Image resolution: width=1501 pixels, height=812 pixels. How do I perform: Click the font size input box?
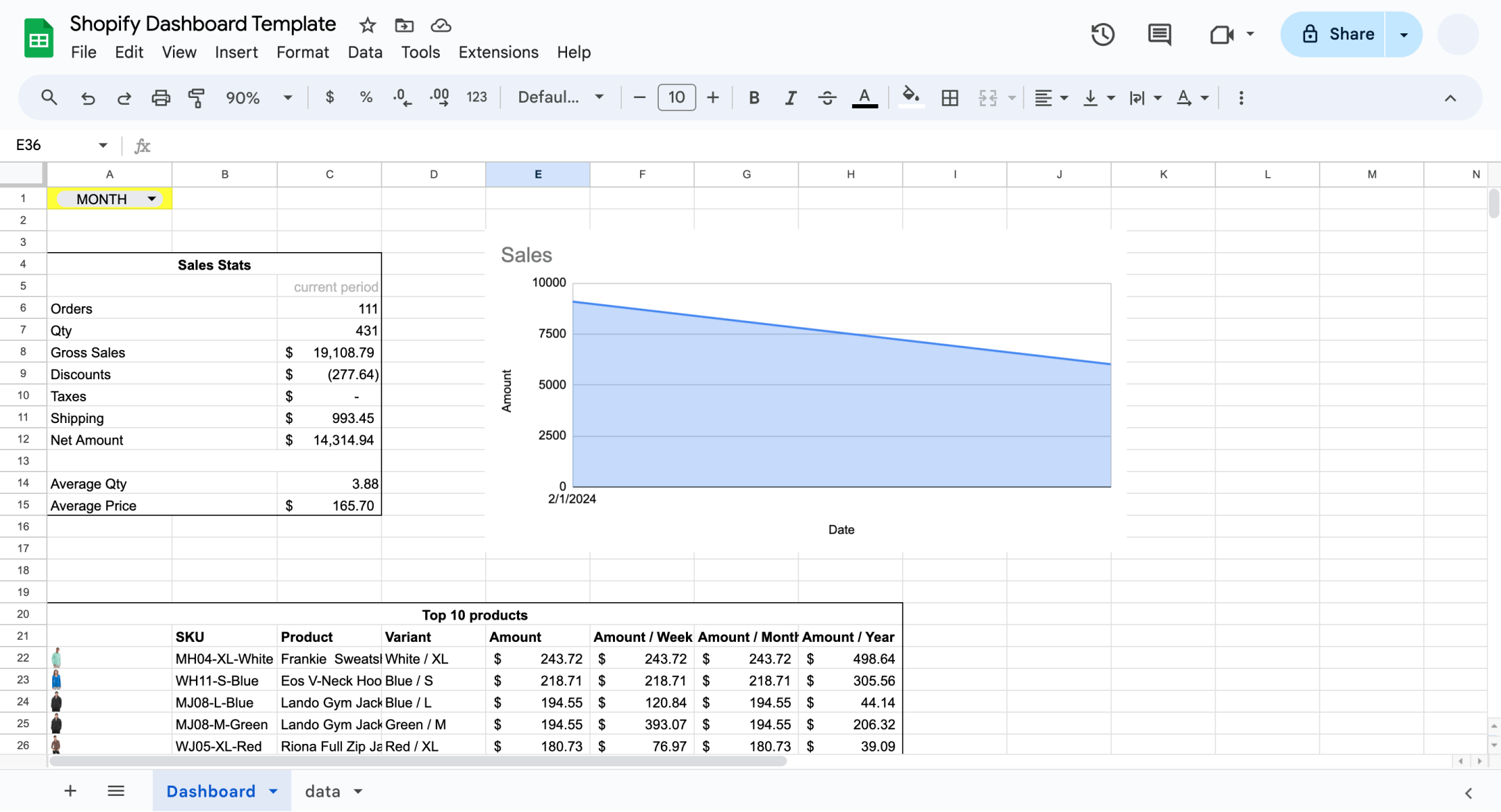click(676, 97)
